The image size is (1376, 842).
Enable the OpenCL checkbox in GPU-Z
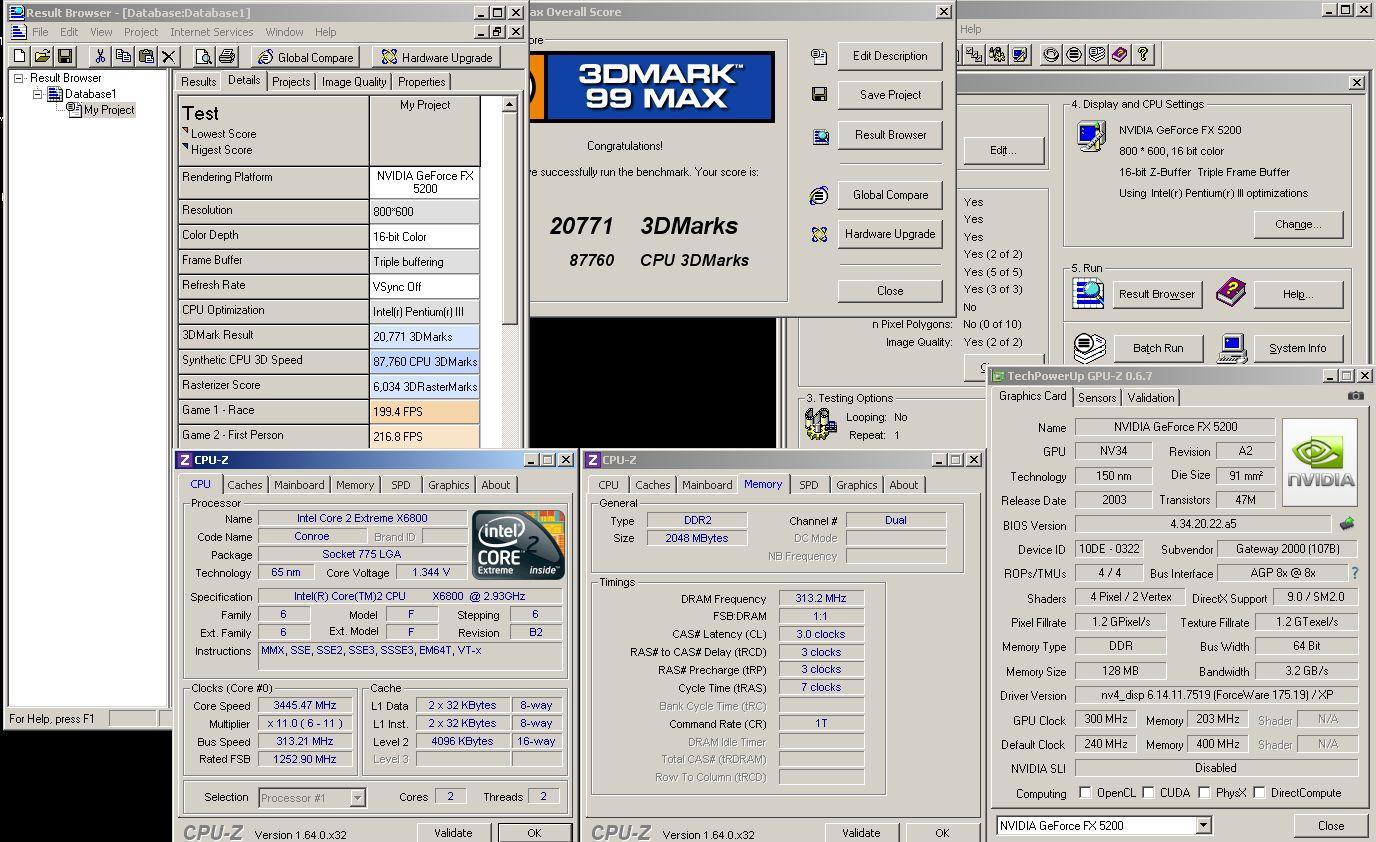click(1085, 793)
